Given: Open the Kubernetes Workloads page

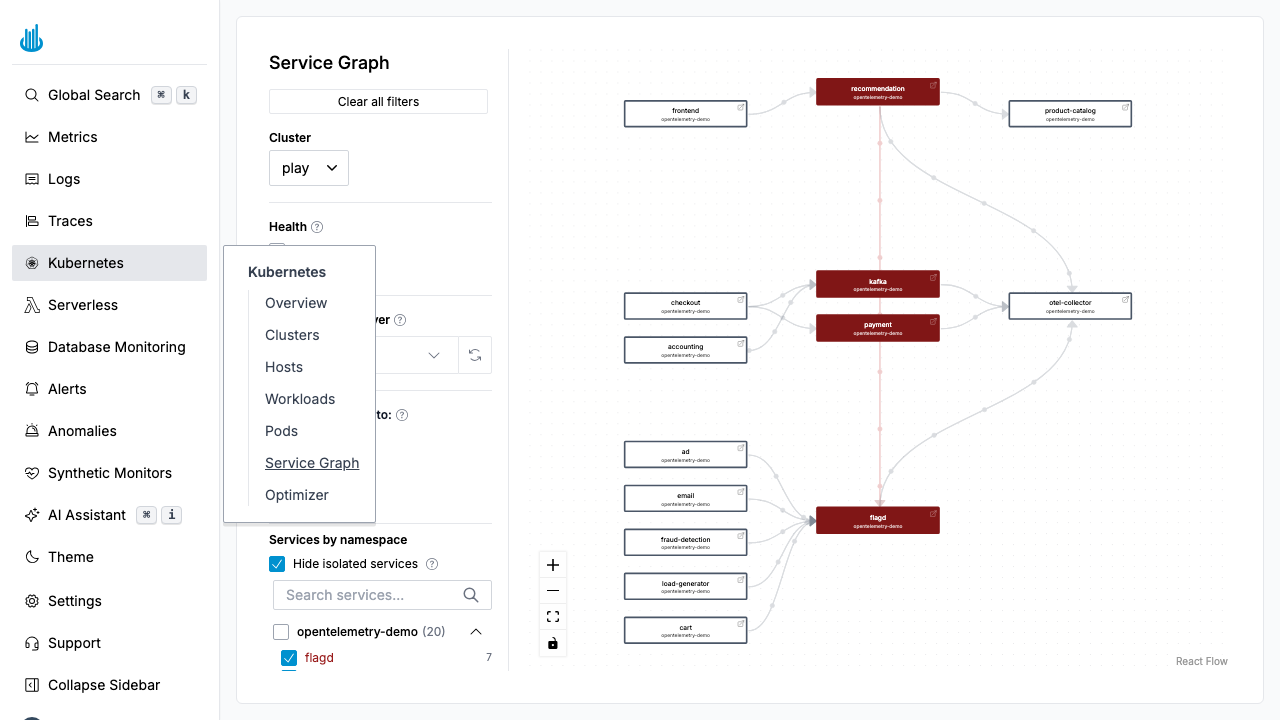Looking at the screenshot, I should click(300, 399).
